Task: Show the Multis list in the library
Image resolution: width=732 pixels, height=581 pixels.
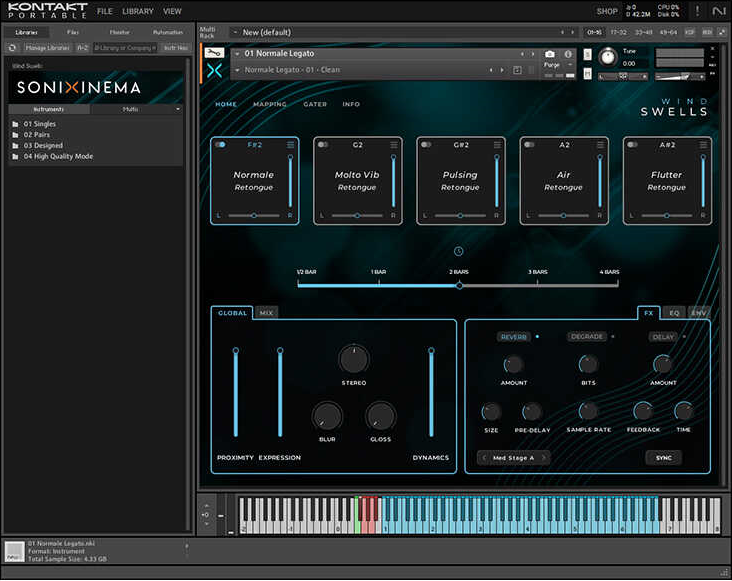Action: coord(130,109)
